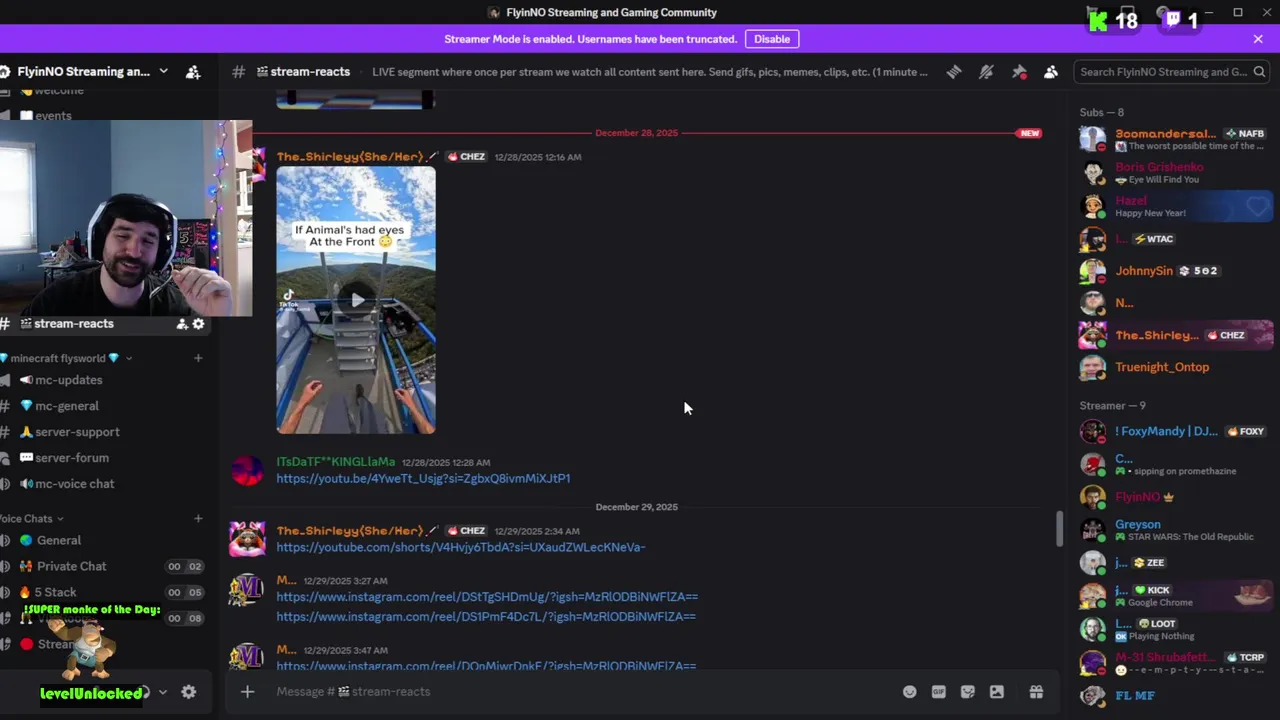Click The_Shirleyy username on 12:16 AM message
Viewport: 1280px width, 720px height.
[x=350, y=157]
